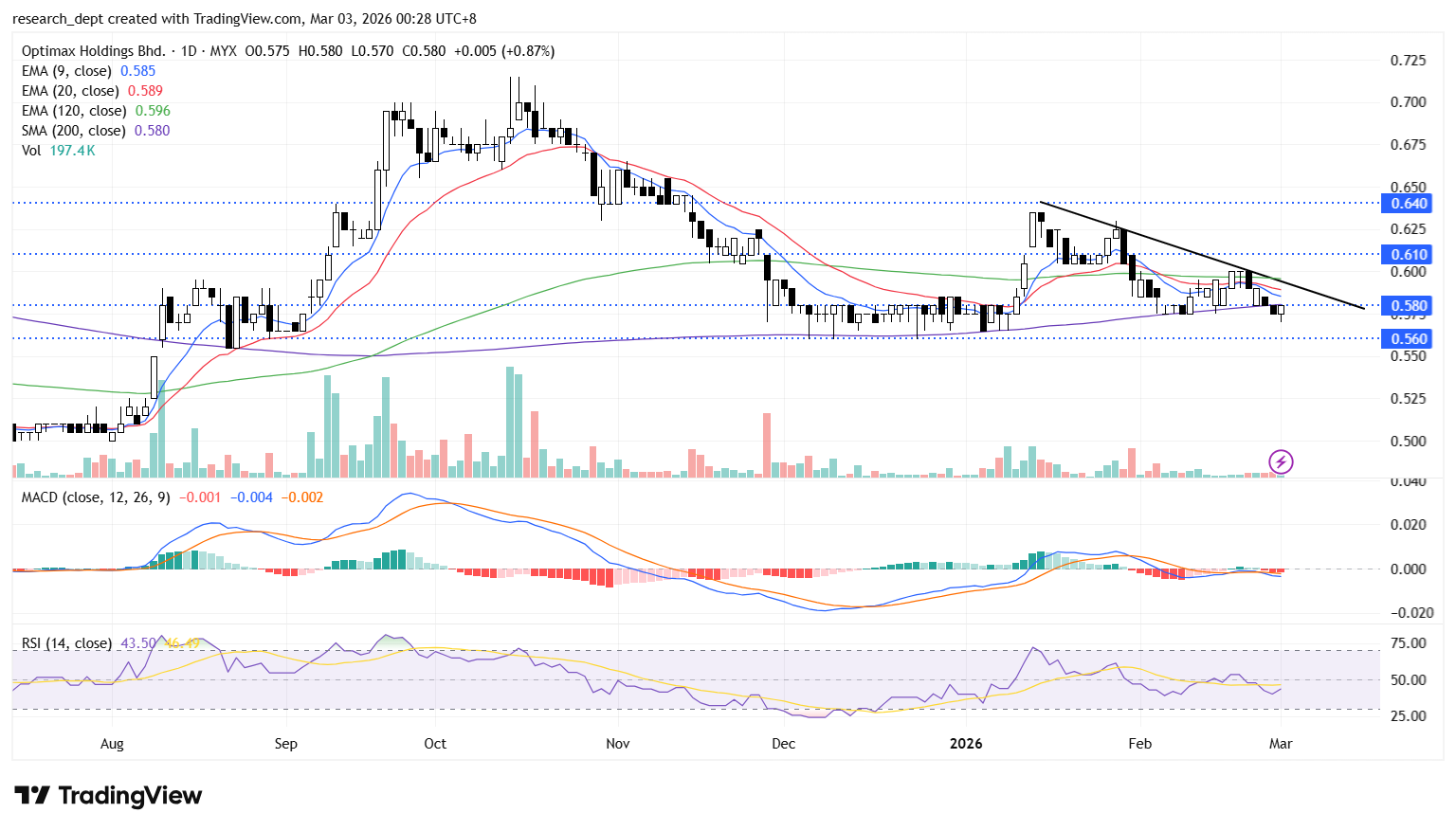The height and width of the screenshot is (831, 1456).
Task: Click the TradingView wordmark text
Action: point(130,796)
